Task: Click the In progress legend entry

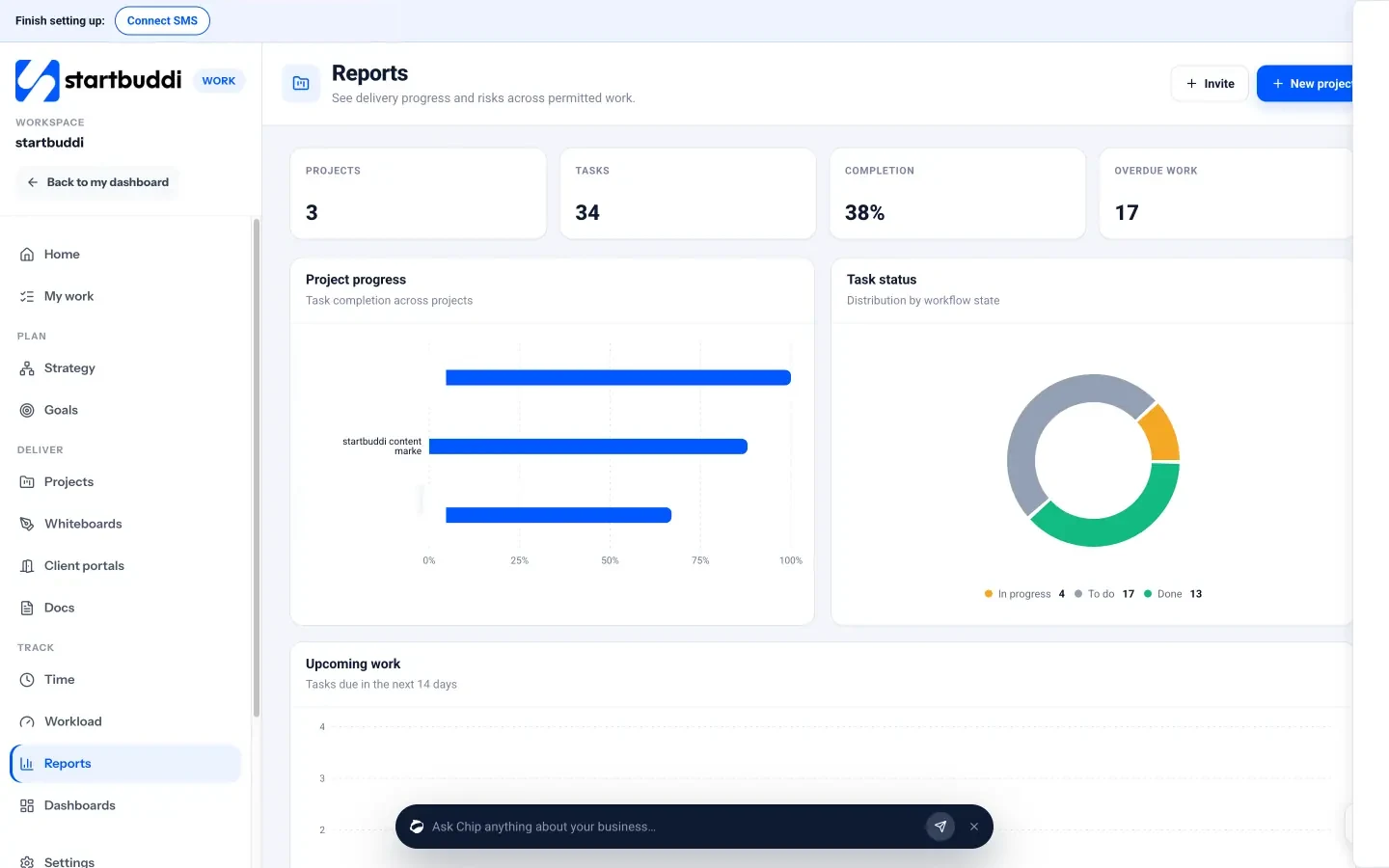Action: tap(1024, 594)
